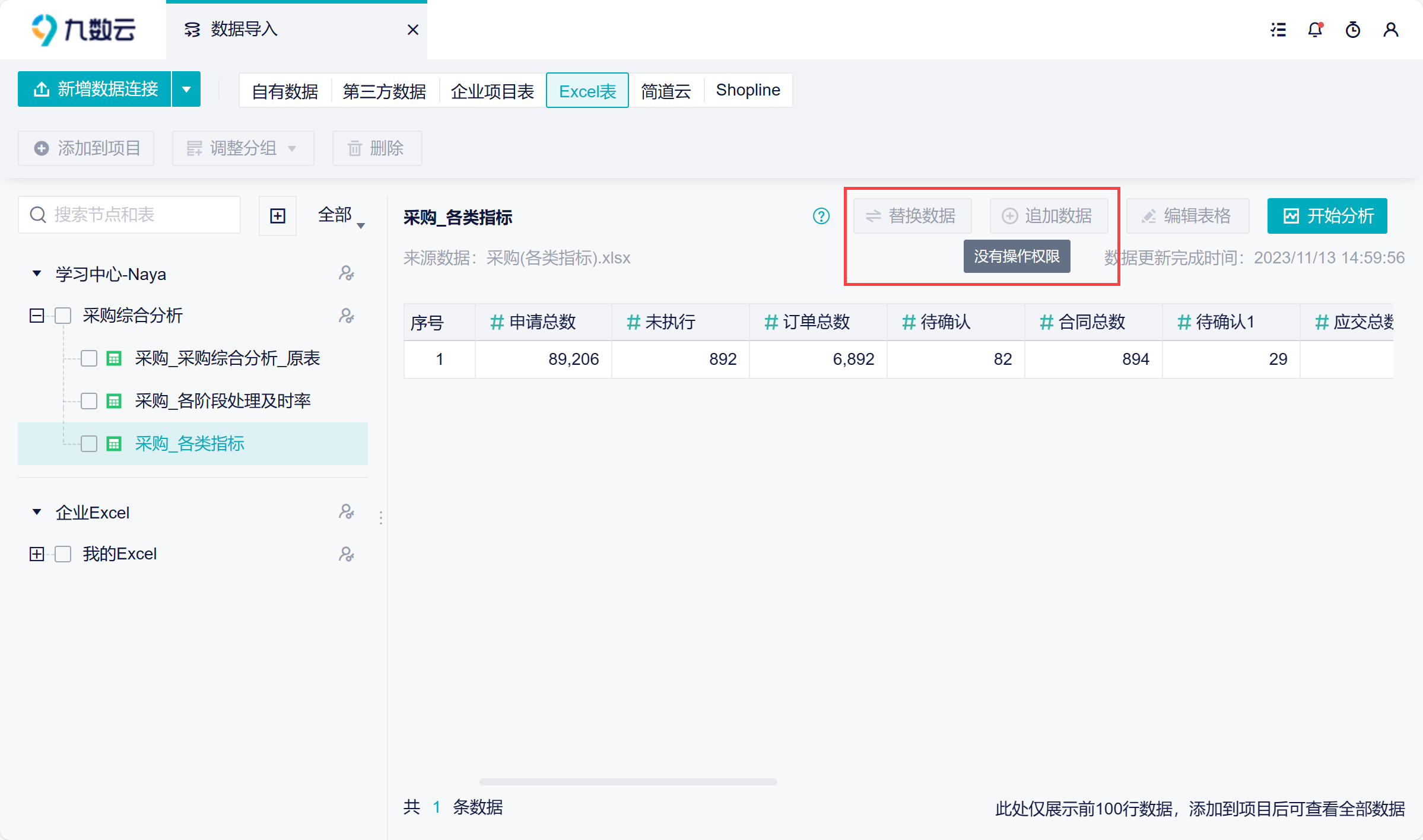
Task: Open the task list icon in header
Action: point(1278,30)
